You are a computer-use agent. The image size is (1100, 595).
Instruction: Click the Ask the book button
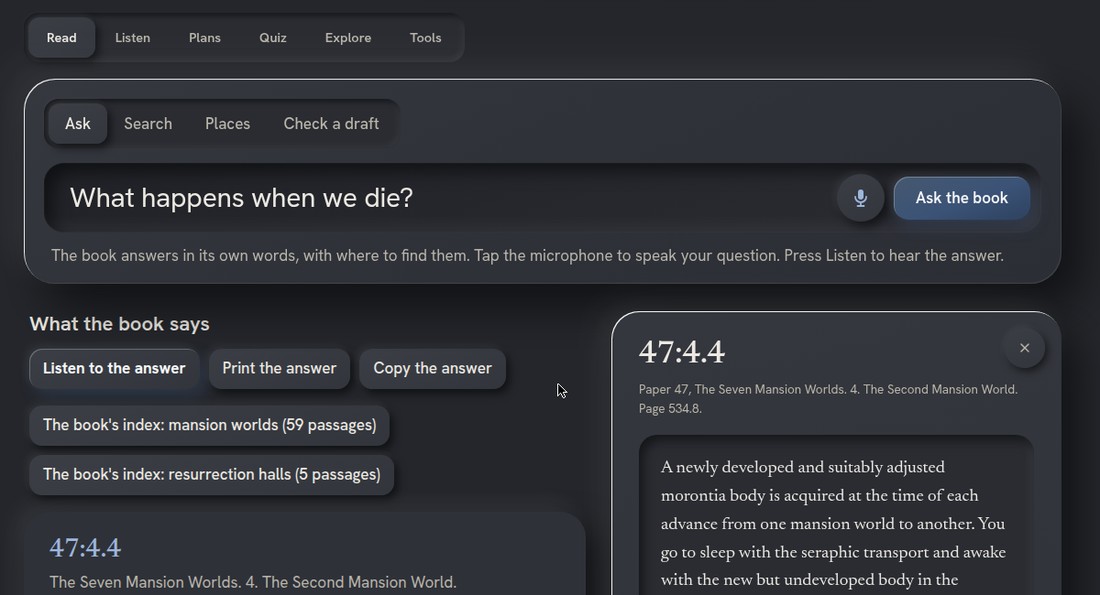pos(962,198)
